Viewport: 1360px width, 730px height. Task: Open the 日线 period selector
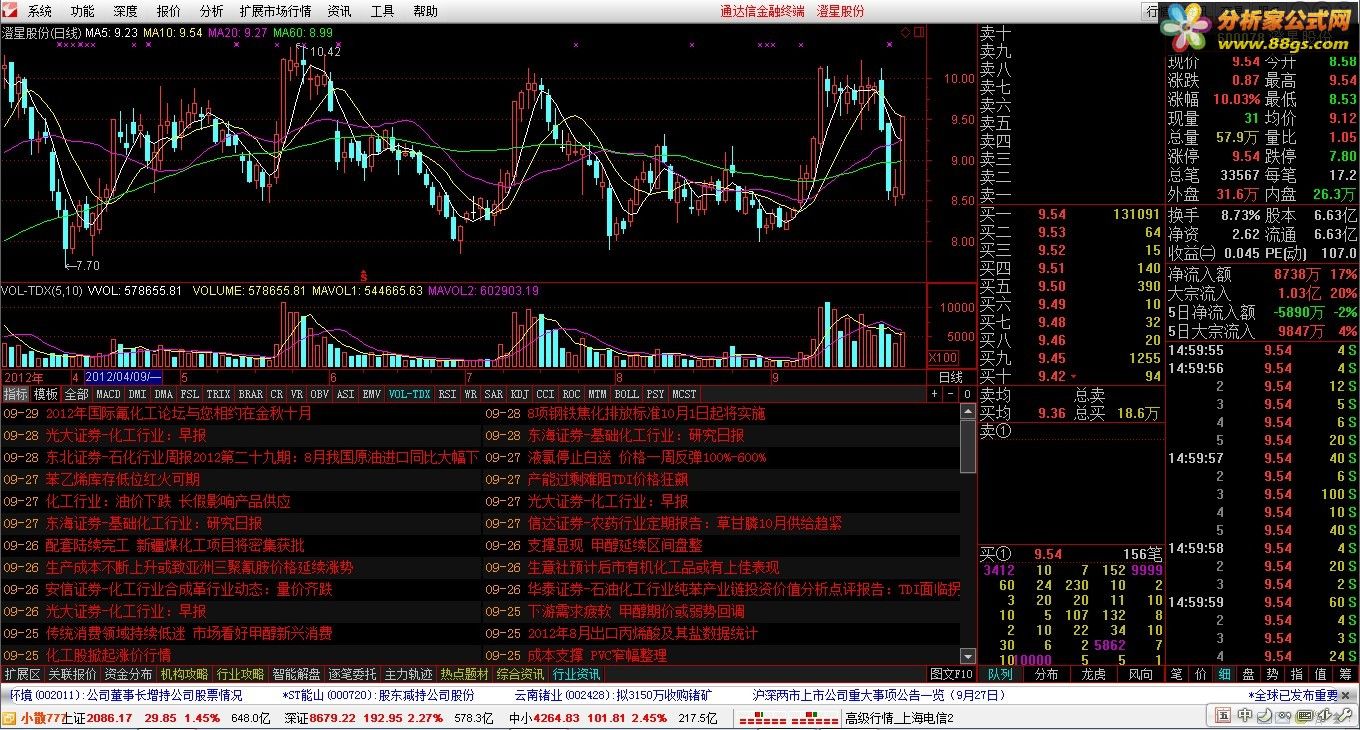tap(951, 377)
